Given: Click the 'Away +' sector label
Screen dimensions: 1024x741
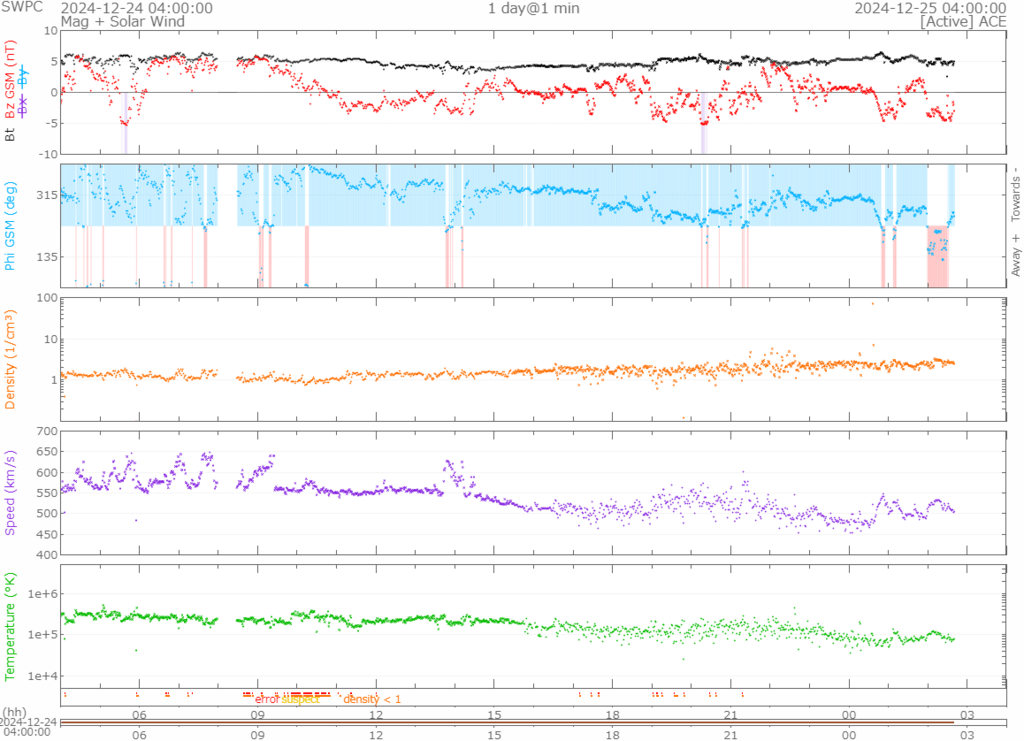Looking at the screenshot, I should (1016, 255).
